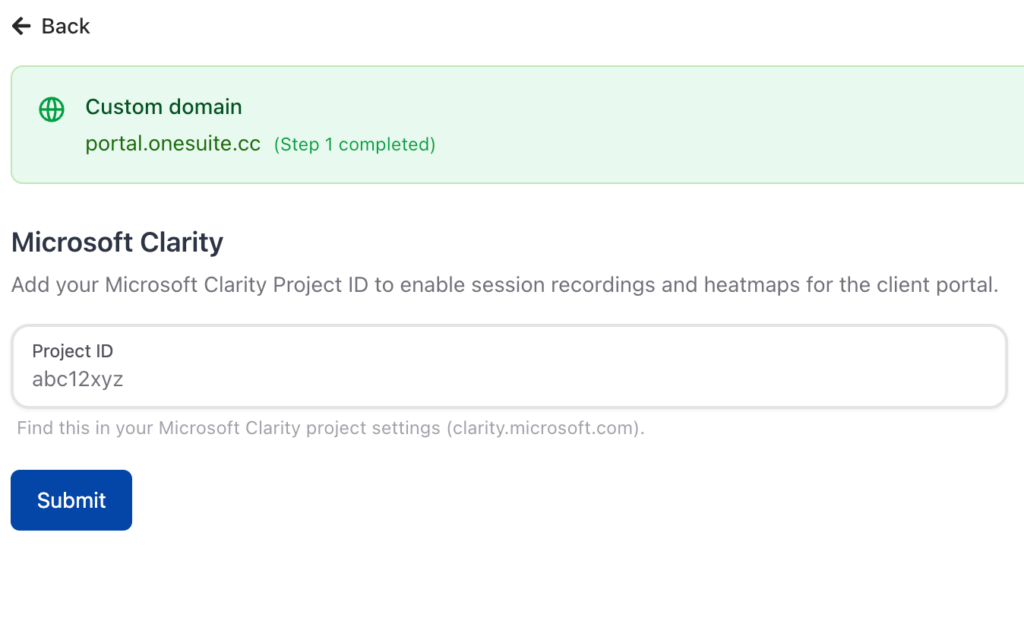This screenshot has height=634, width=1024.
Task: Click the Step 1 completed status label
Action: [x=355, y=144]
